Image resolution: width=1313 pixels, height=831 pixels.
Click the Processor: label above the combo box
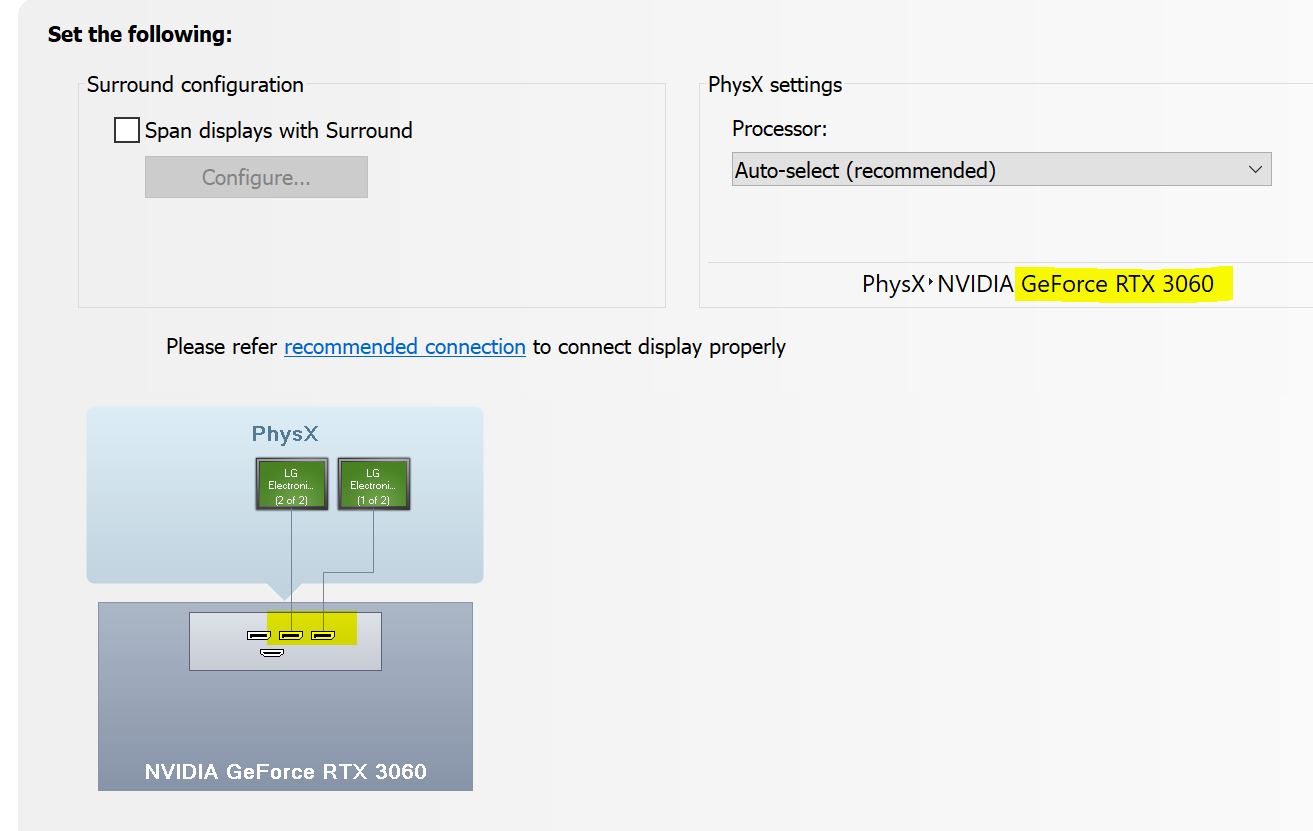click(780, 128)
